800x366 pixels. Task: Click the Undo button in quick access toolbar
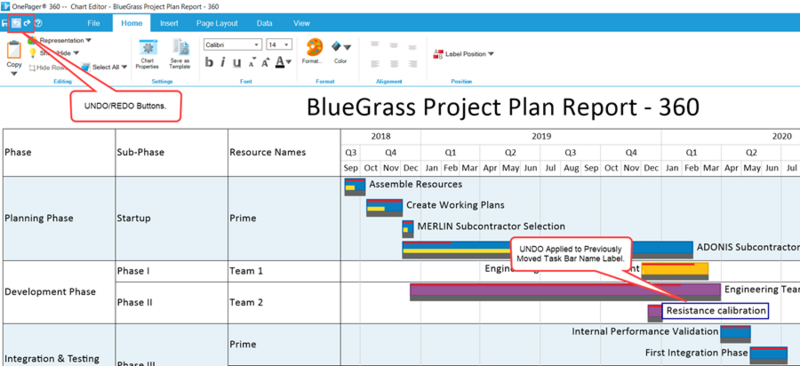(x=16, y=23)
